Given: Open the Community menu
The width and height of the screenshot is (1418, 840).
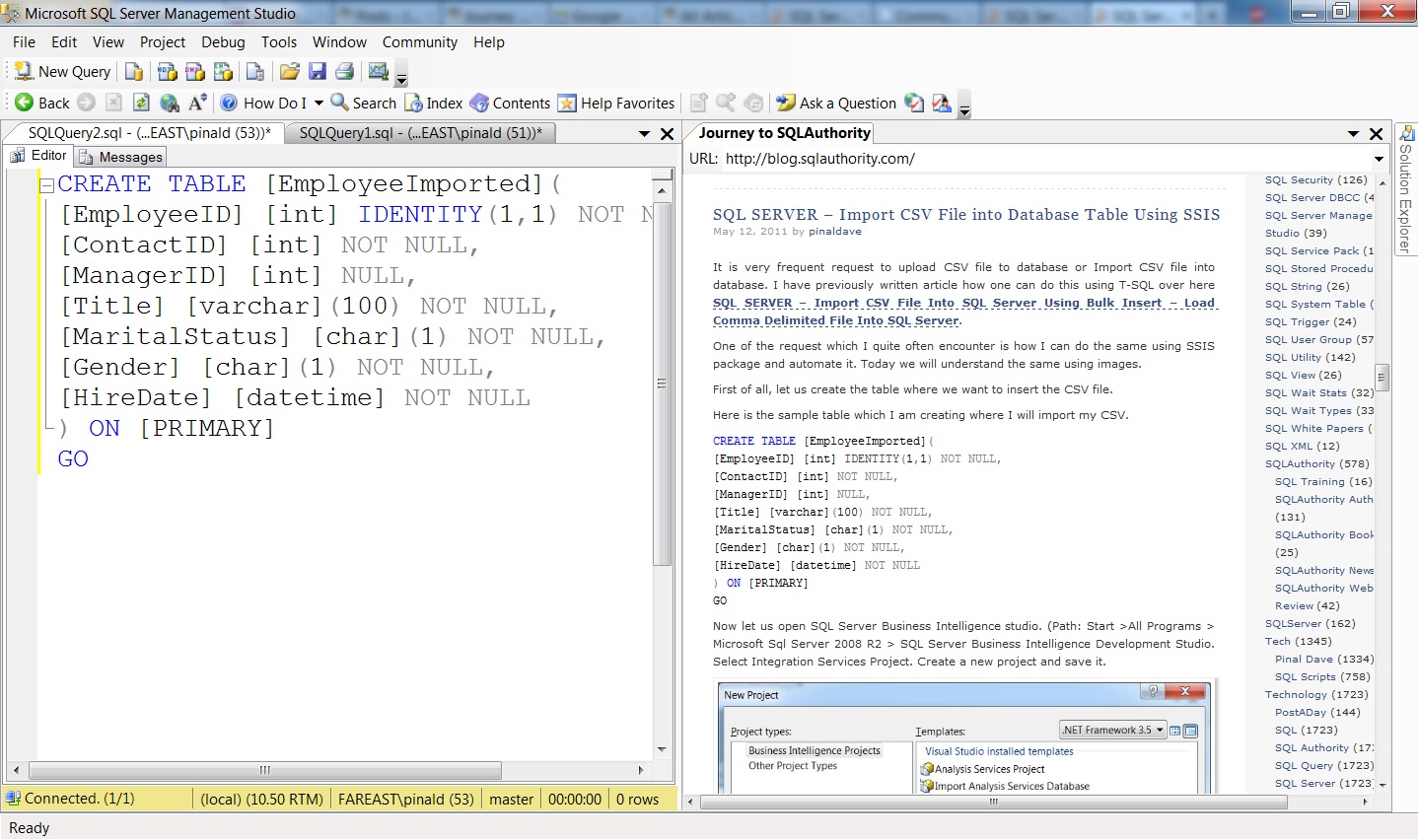Looking at the screenshot, I should [x=420, y=42].
